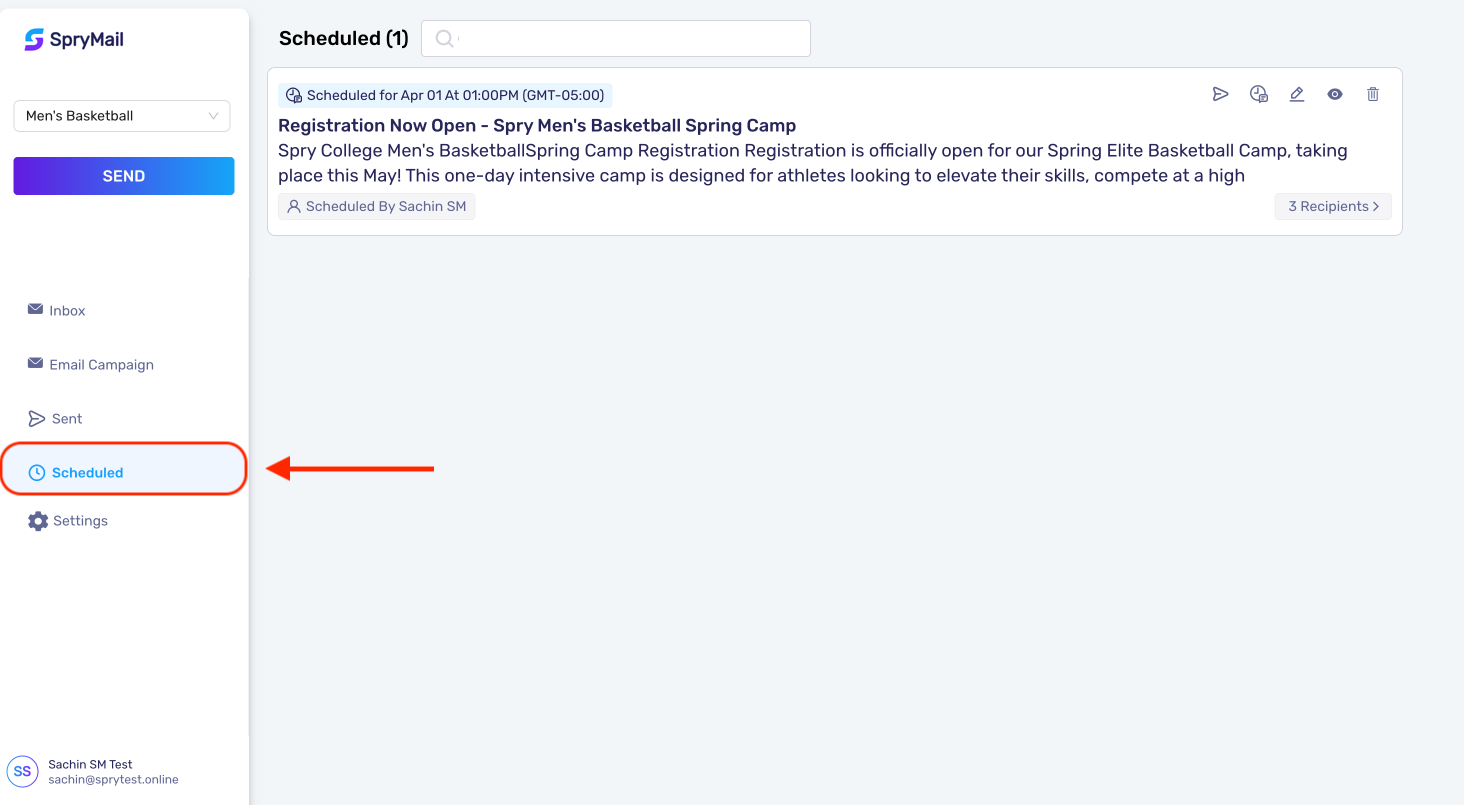Viewport: 1464px width, 805px height.
Task: Click the Scheduled (1) heading
Action: tap(344, 39)
